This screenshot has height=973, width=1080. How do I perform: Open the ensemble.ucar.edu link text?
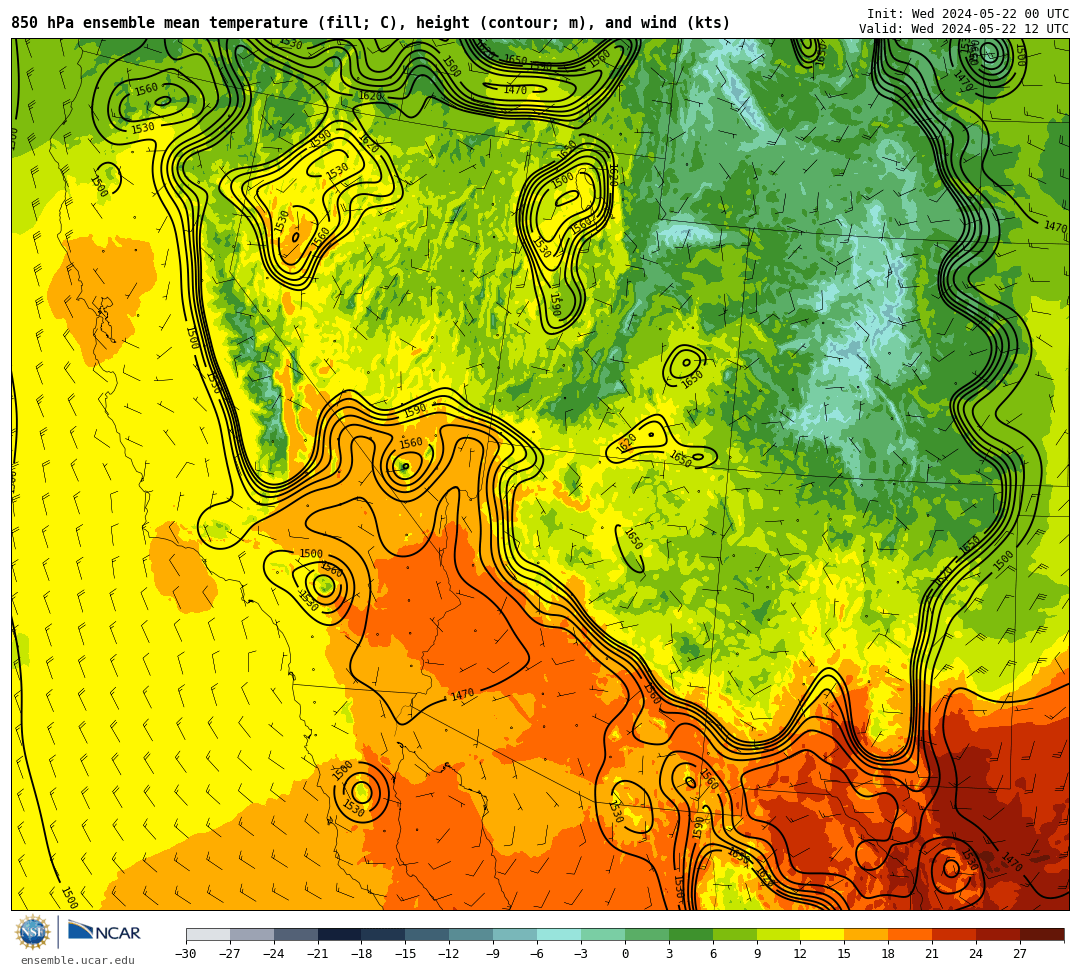(x=78, y=960)
